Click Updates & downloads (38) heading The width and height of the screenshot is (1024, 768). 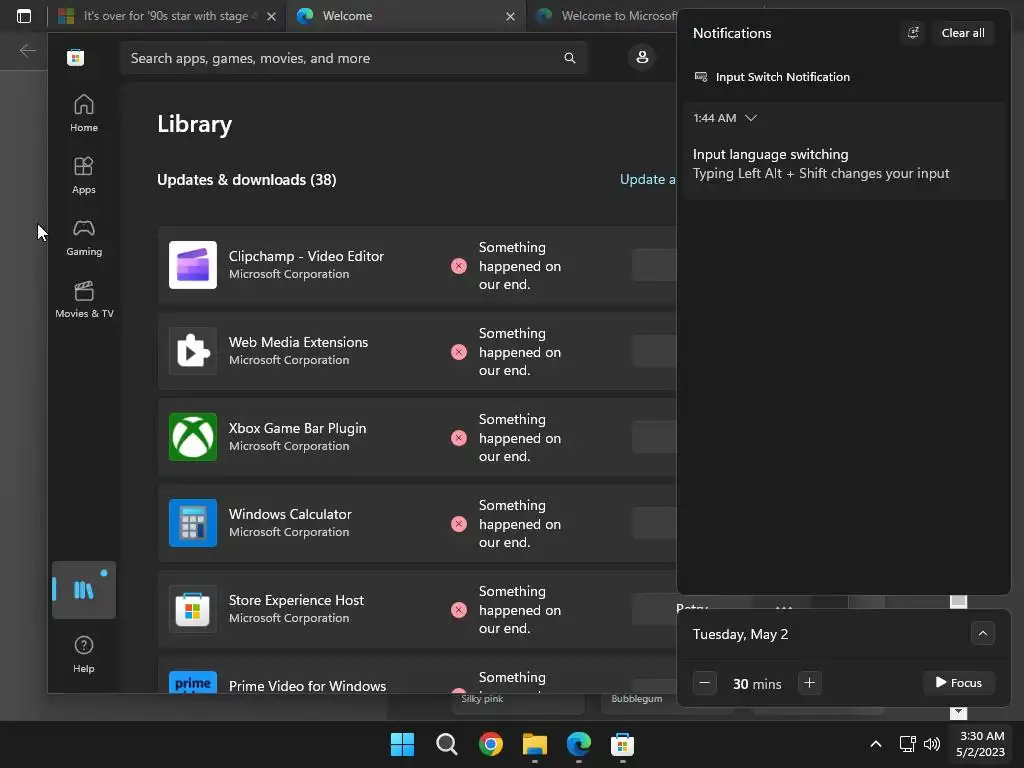(x=247, y=180)
